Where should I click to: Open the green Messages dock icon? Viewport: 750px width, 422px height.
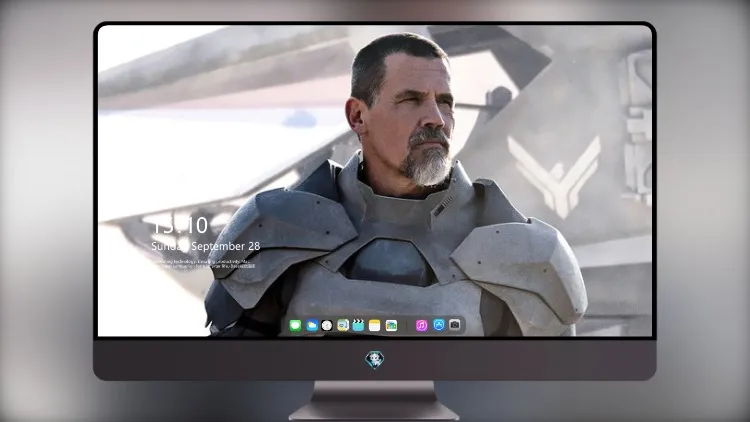click(x=295, y=325)
